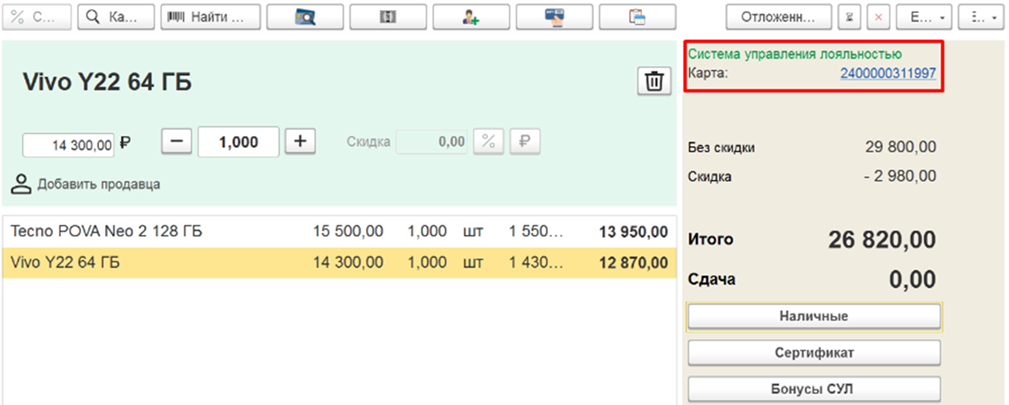Expand the 'Е...' dropdown menu

click(x=924, y=17)
